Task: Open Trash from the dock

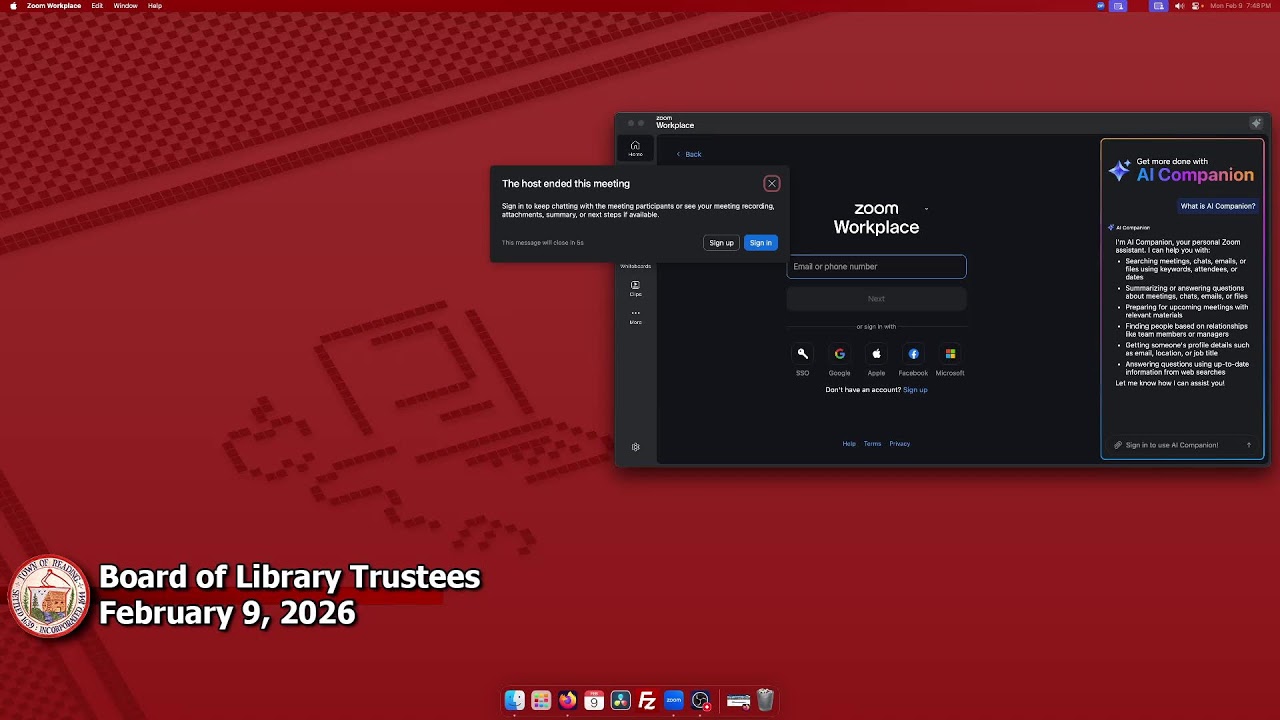Action: (765, 701)
